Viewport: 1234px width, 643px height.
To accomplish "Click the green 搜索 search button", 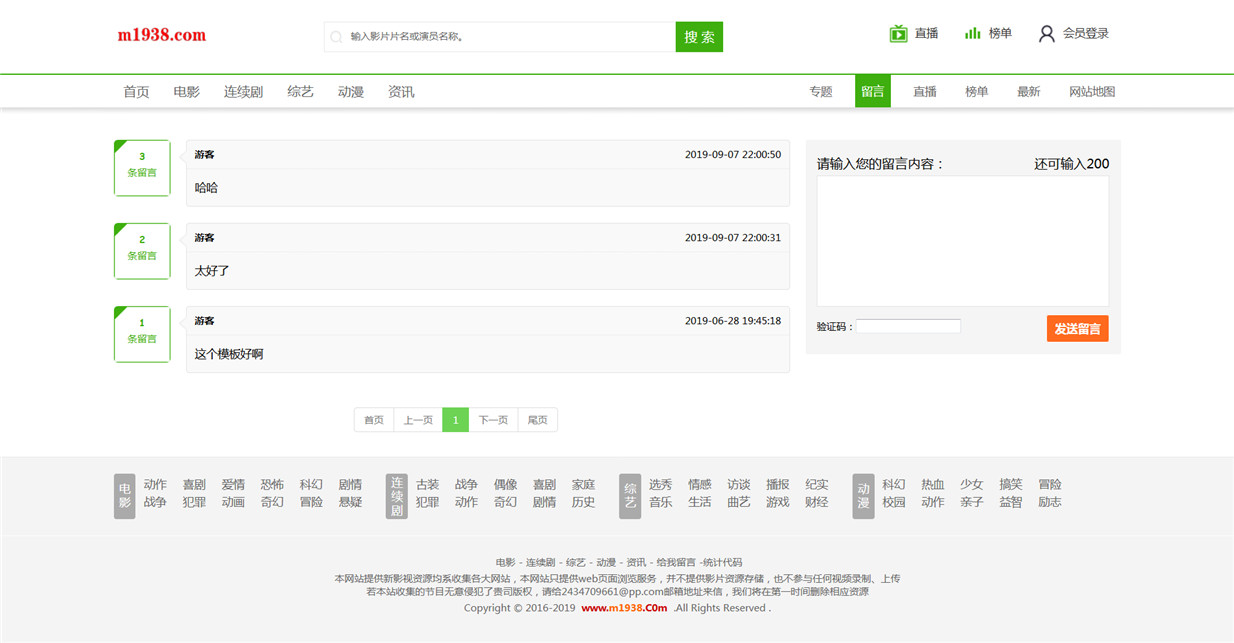I will coord(699,37).
